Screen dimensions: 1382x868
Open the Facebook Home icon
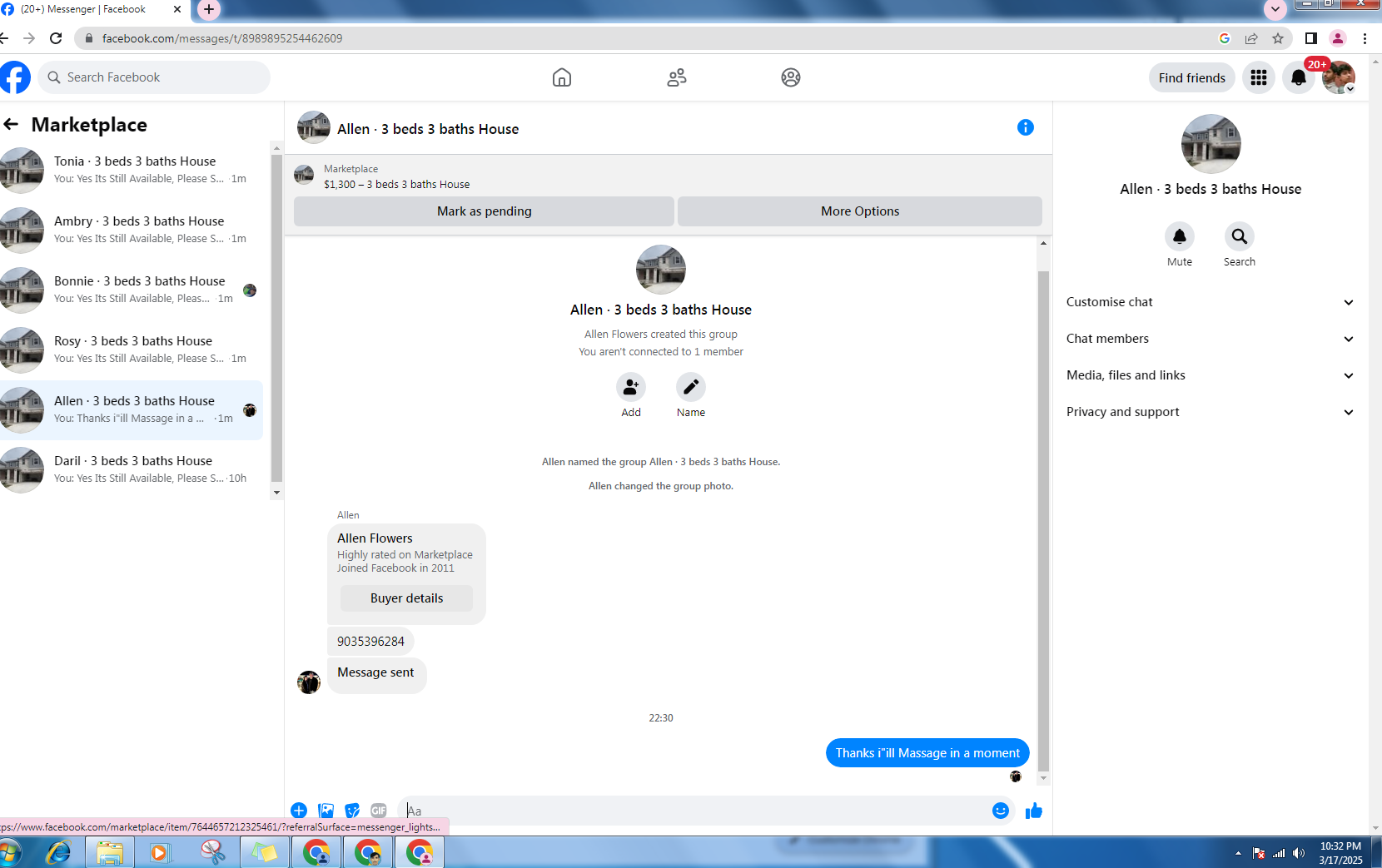click(x=562, y=77)
